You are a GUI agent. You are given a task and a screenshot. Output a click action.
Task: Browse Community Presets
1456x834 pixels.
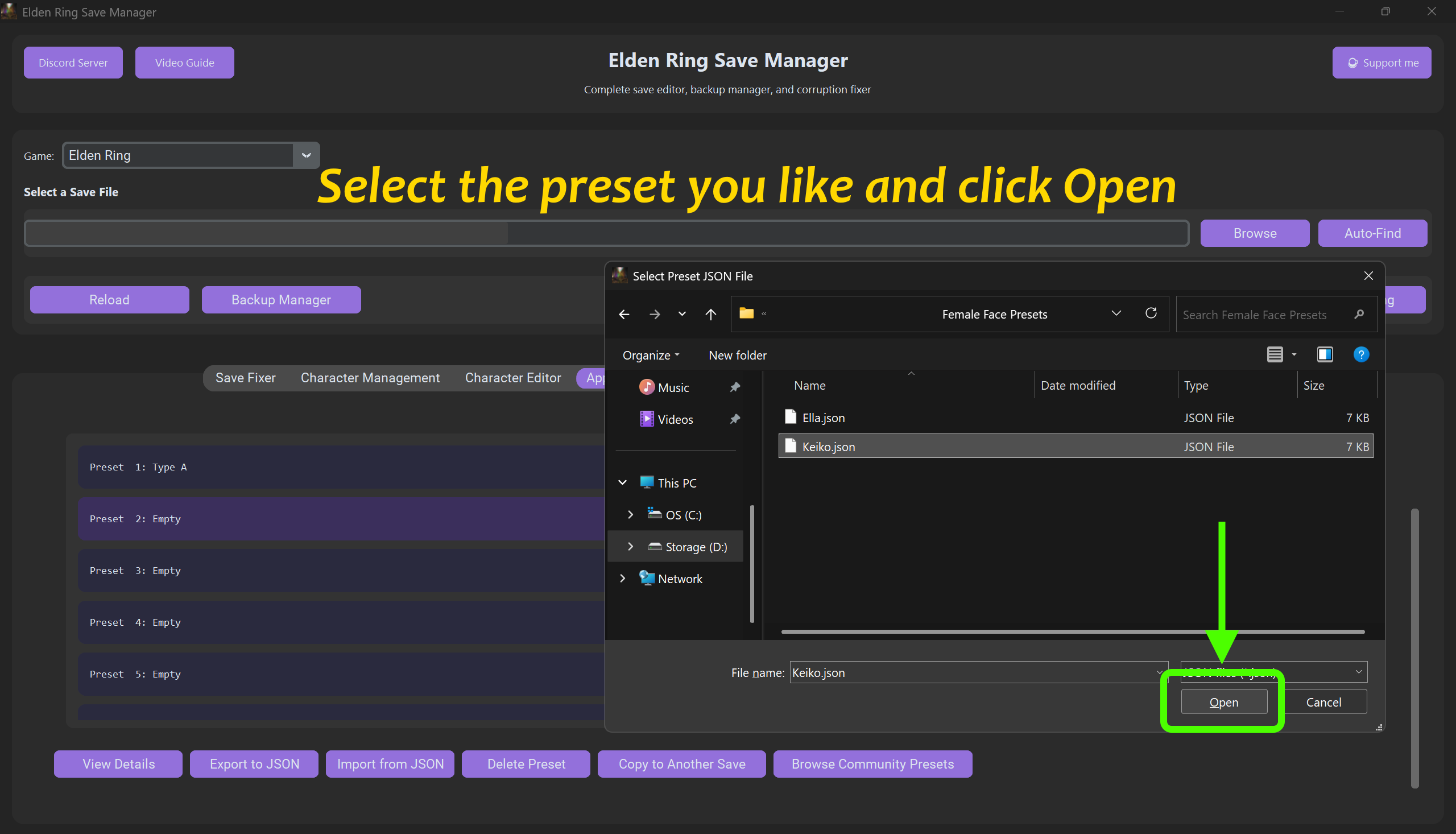tap(872, 764)
